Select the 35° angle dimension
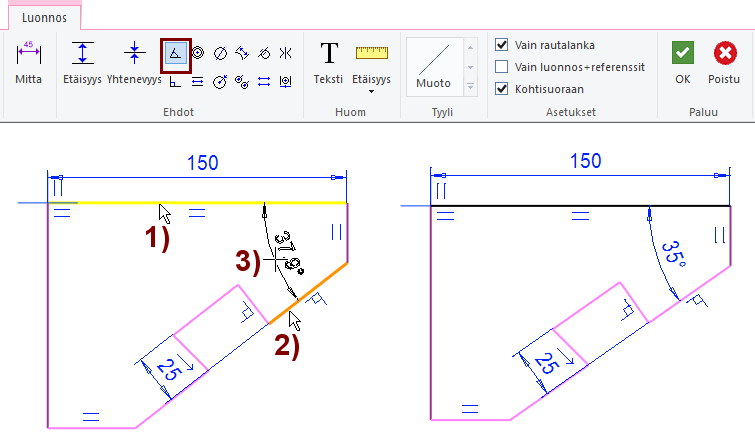Screen dimensions: 755x443 click(x=673, y=254)
